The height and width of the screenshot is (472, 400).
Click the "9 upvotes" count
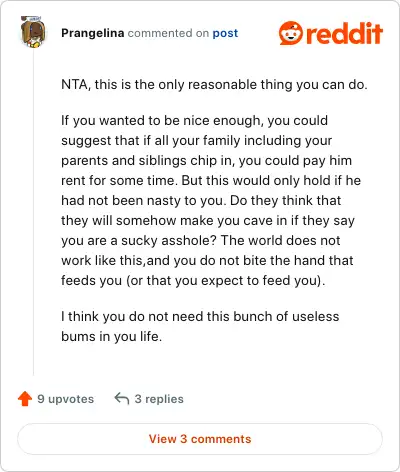[x=66, y=399]
